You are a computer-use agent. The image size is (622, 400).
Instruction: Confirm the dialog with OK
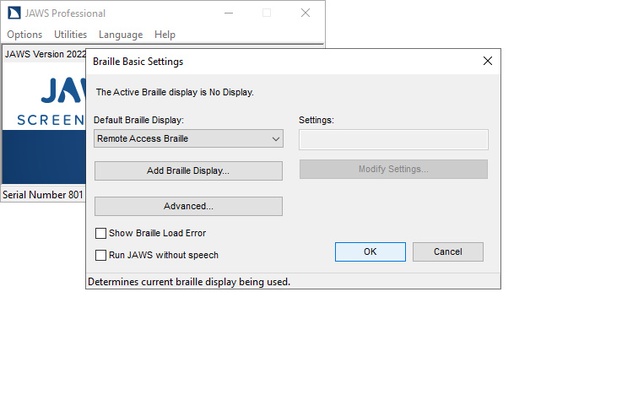click(369, 252)
